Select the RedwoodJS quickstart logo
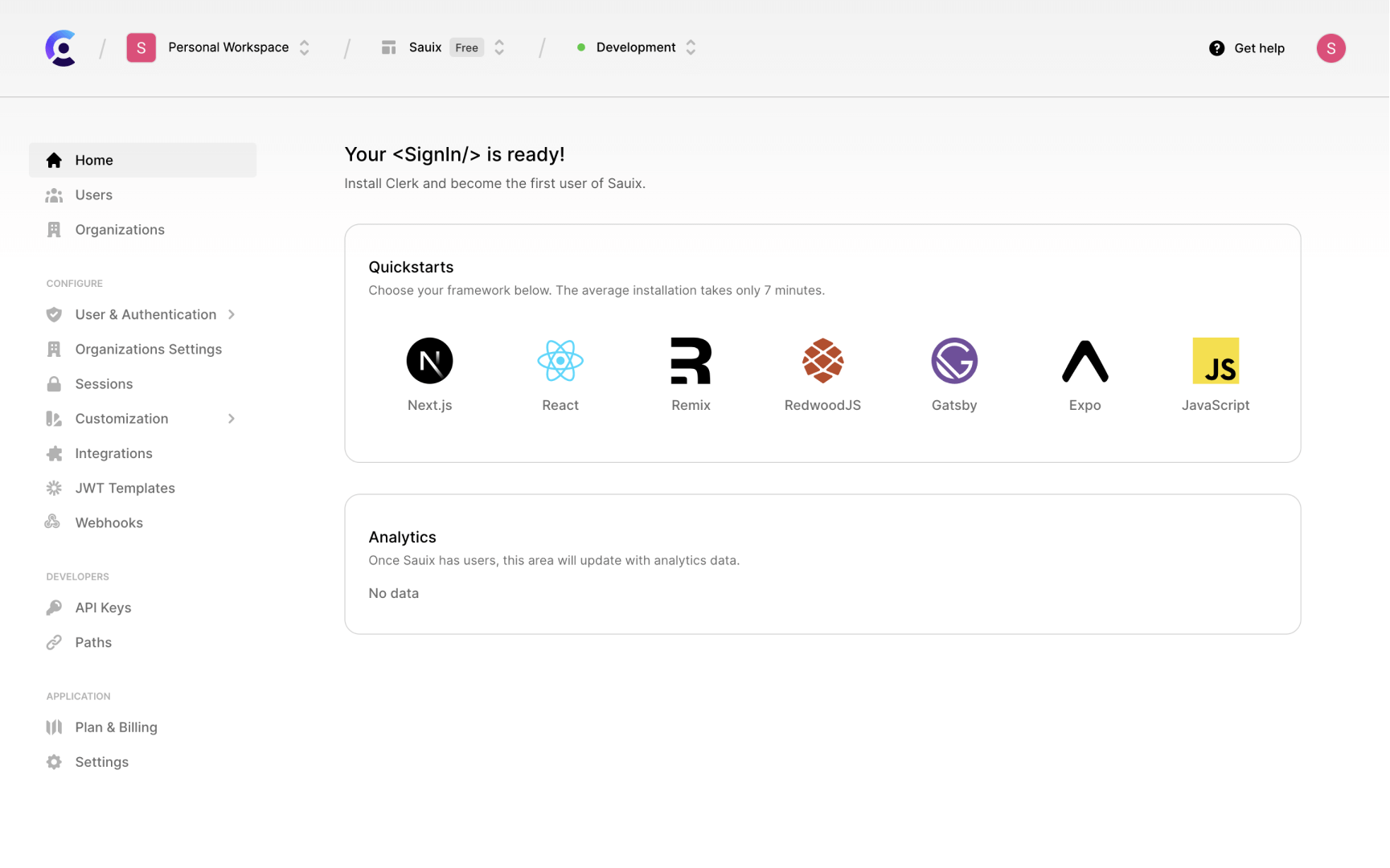Viewport: 1390px width, 868px height. [x=822, y=361]
